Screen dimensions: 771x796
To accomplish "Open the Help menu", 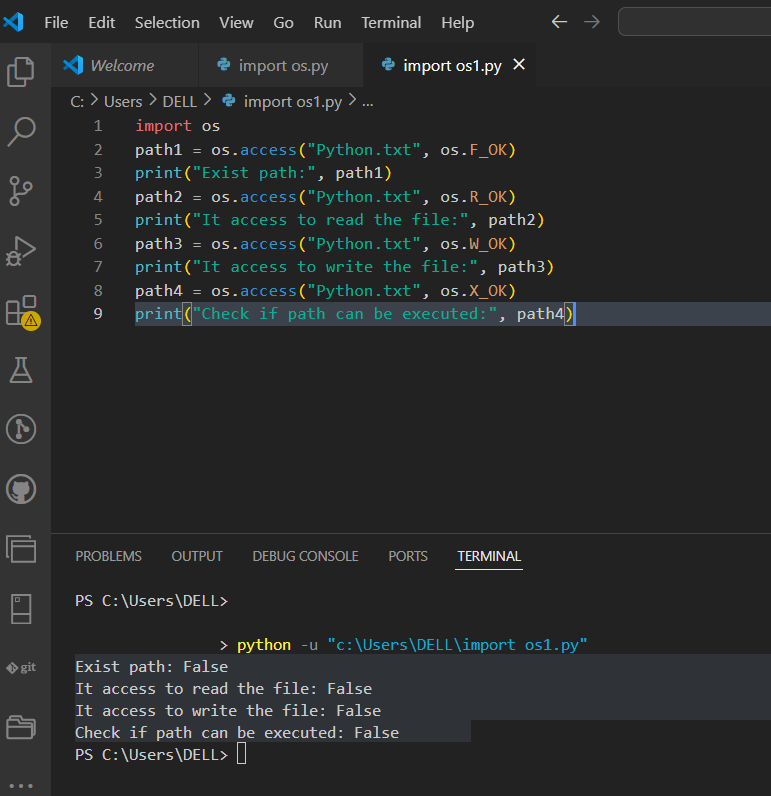I will tap(457, 23).
